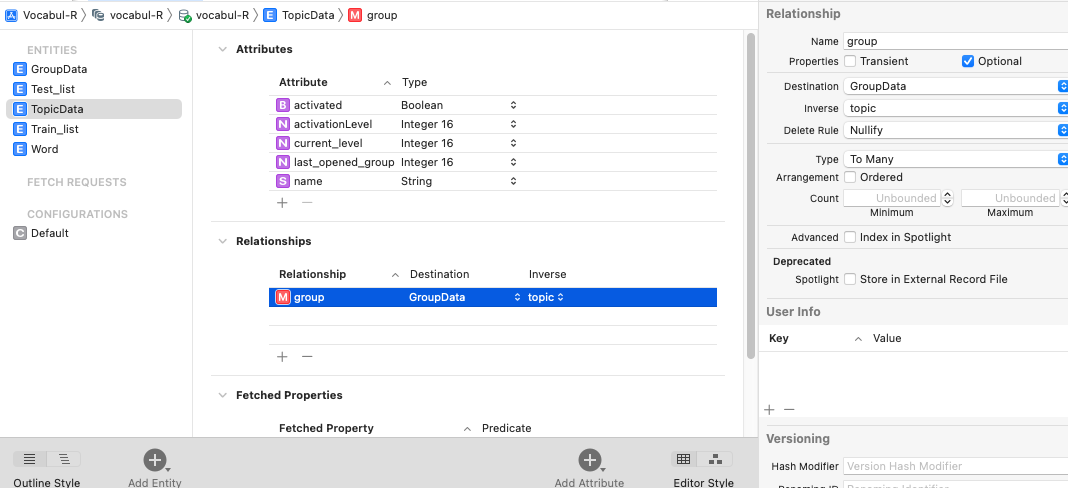
Task: Change inverse topic in relationship row
Action: (x=546, y=297)
